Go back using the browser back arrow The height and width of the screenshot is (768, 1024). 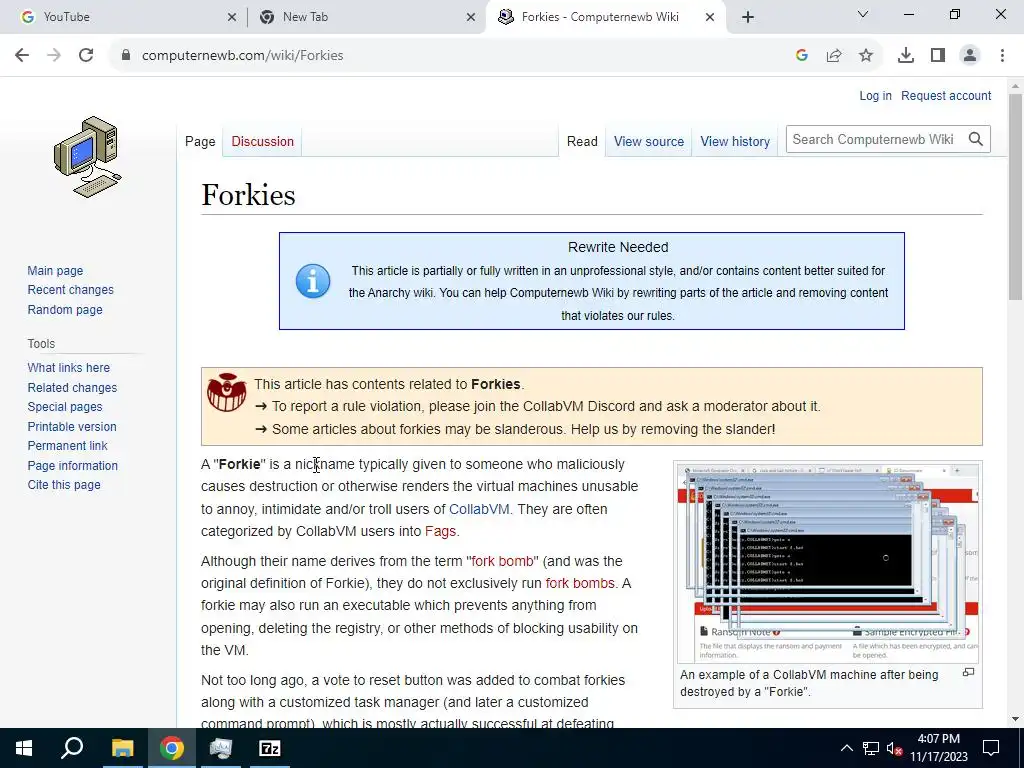pos(22,56)
